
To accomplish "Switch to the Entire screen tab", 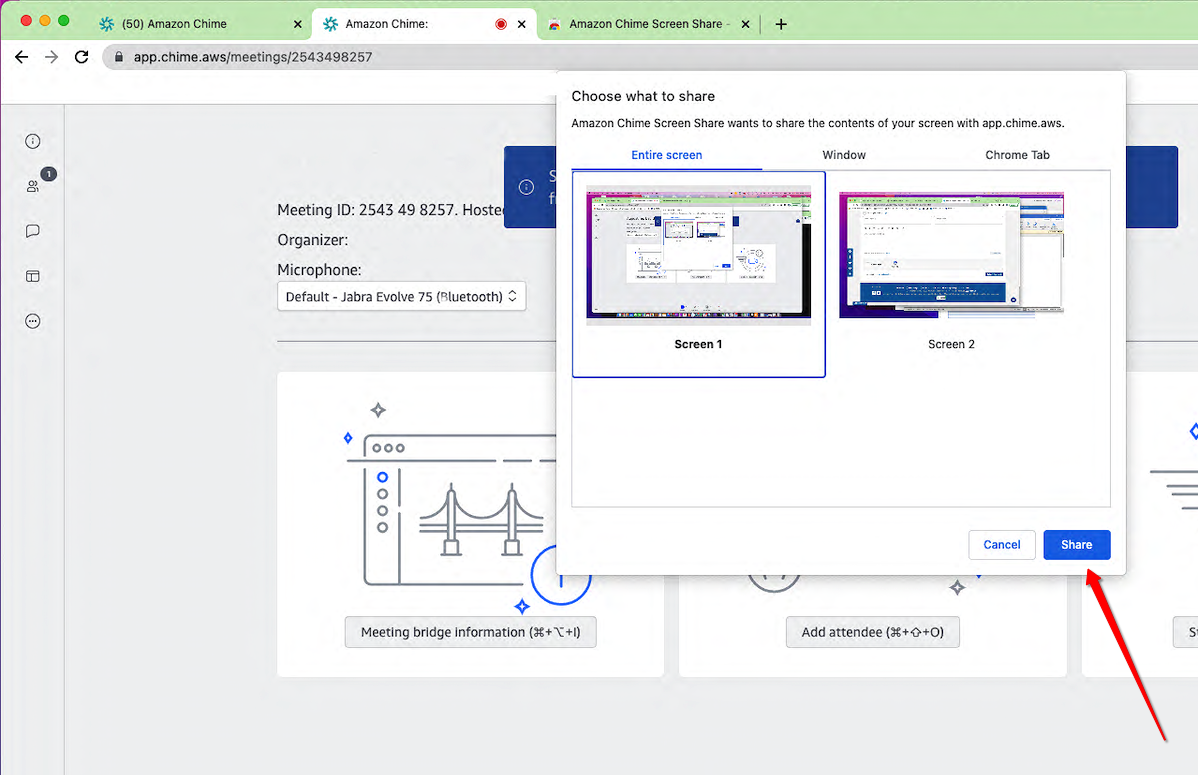I will pyautogui.click(x=666, y=155).
